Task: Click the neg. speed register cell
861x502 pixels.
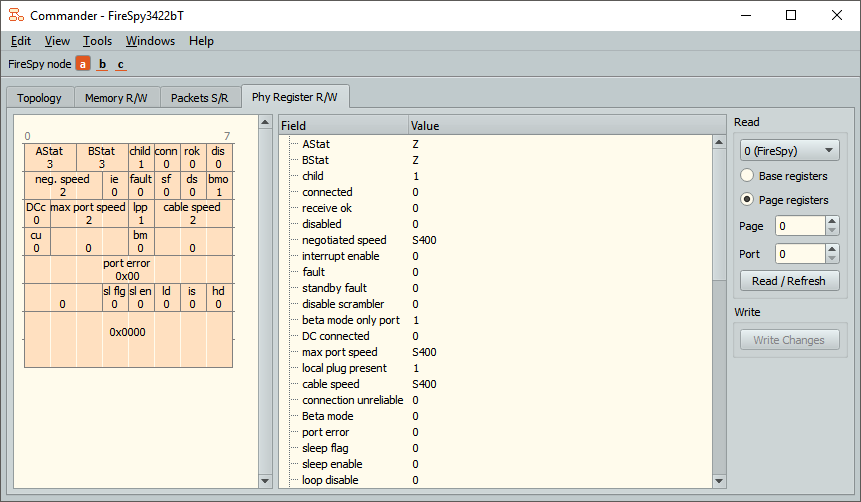Action: click(63, 186)
